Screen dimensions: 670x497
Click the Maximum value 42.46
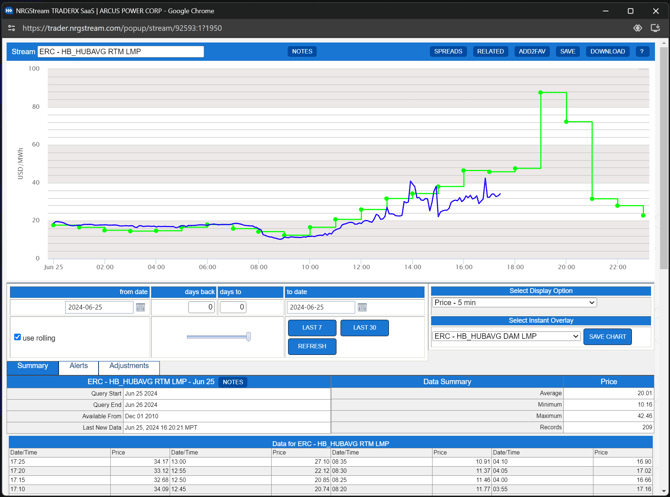pyautogui.click(x=644, y=416)
